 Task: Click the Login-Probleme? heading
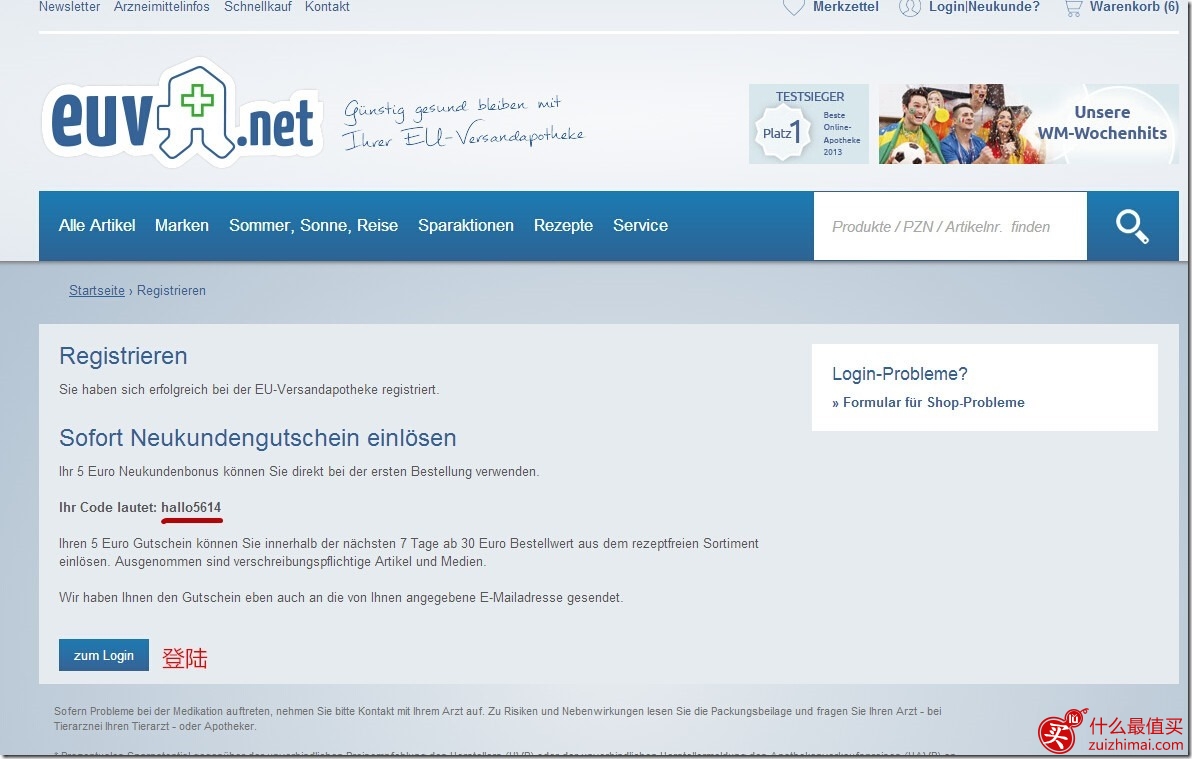(x=899, y=373)
